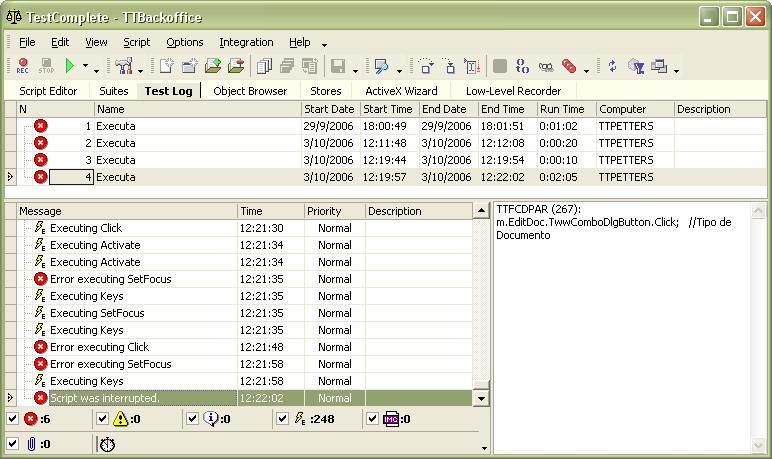Click the new project folder icon
The width and height of the screenshot is (772, 459).
pyautogui.click(x=190, y=66)
